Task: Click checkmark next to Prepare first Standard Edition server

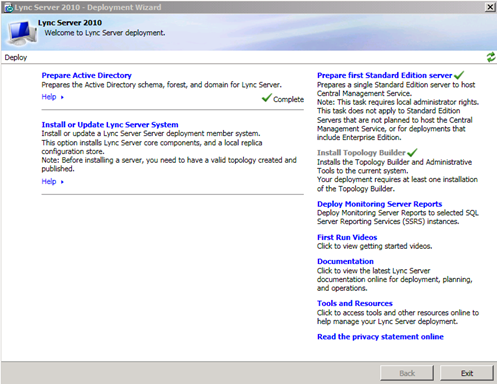Action: click(x=459, y=75)
